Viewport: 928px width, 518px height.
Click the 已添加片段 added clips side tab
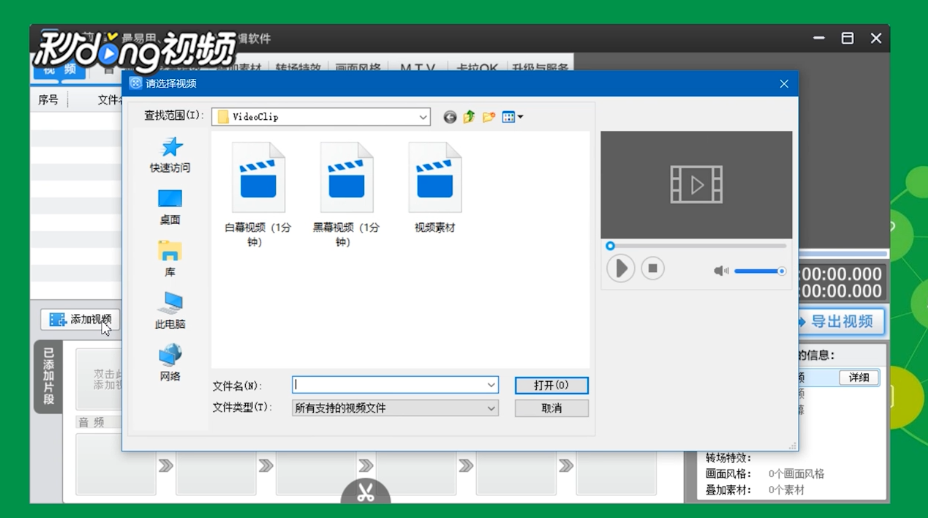pos(49,376)
